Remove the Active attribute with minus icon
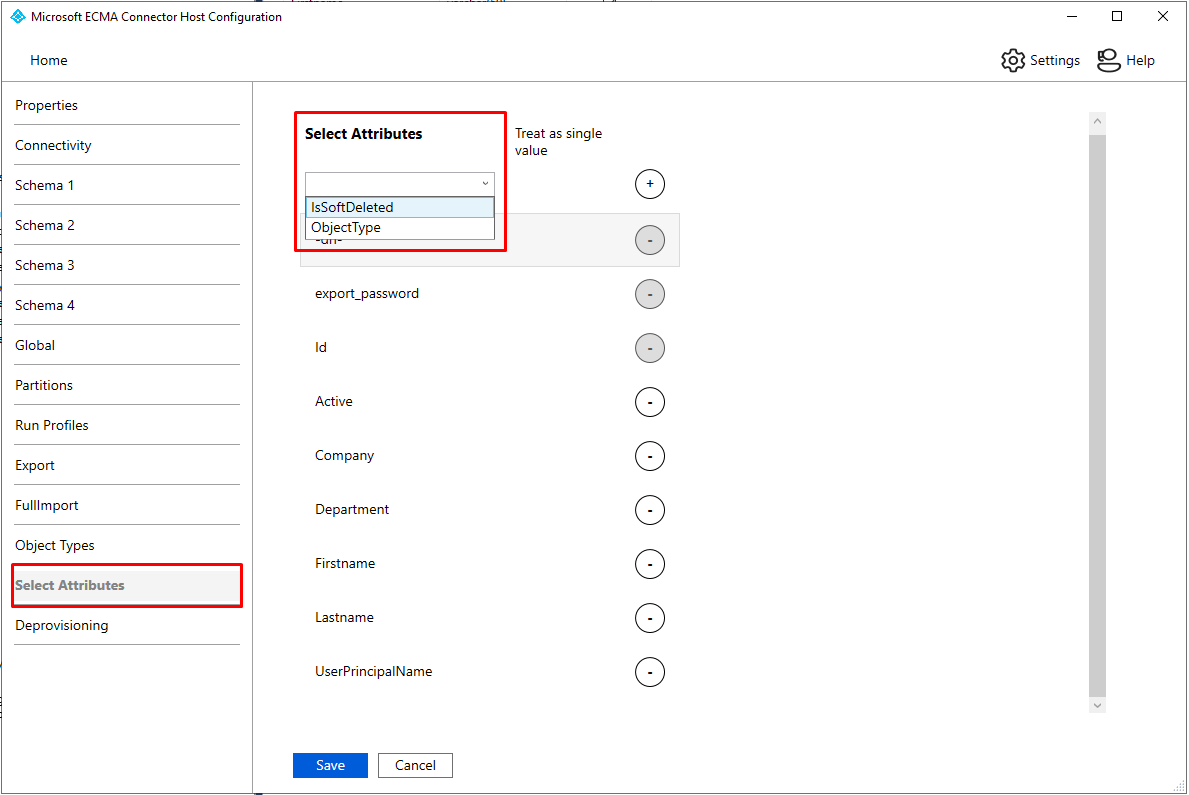Viewport: 1189px width, 795px height. pos(650,402)
